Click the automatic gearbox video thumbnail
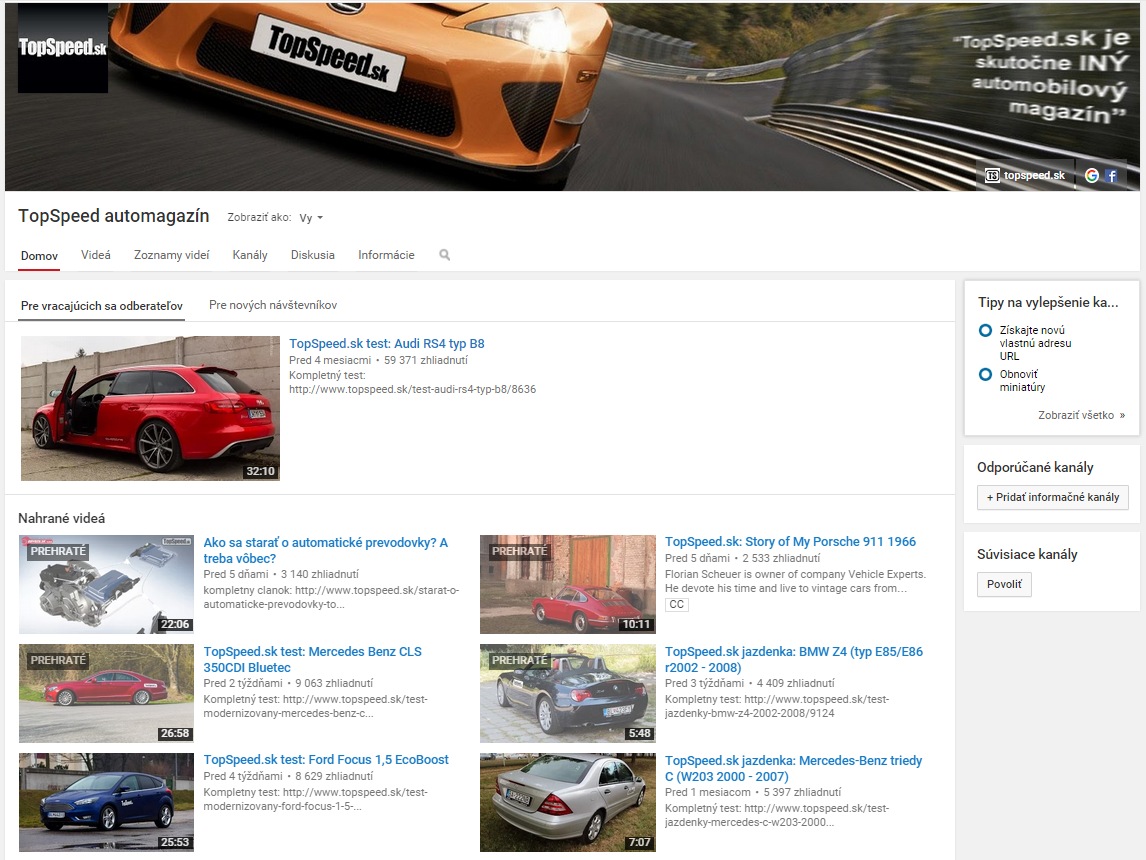The width and height of the screenshot is (1146, 860). point(106,585)
